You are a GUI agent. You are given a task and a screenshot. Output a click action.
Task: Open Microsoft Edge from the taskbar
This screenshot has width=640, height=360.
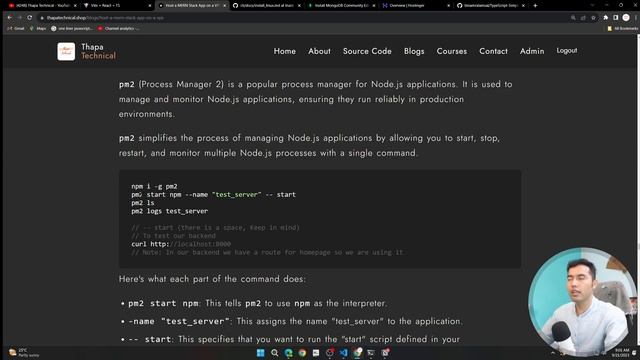coord(289,353)
